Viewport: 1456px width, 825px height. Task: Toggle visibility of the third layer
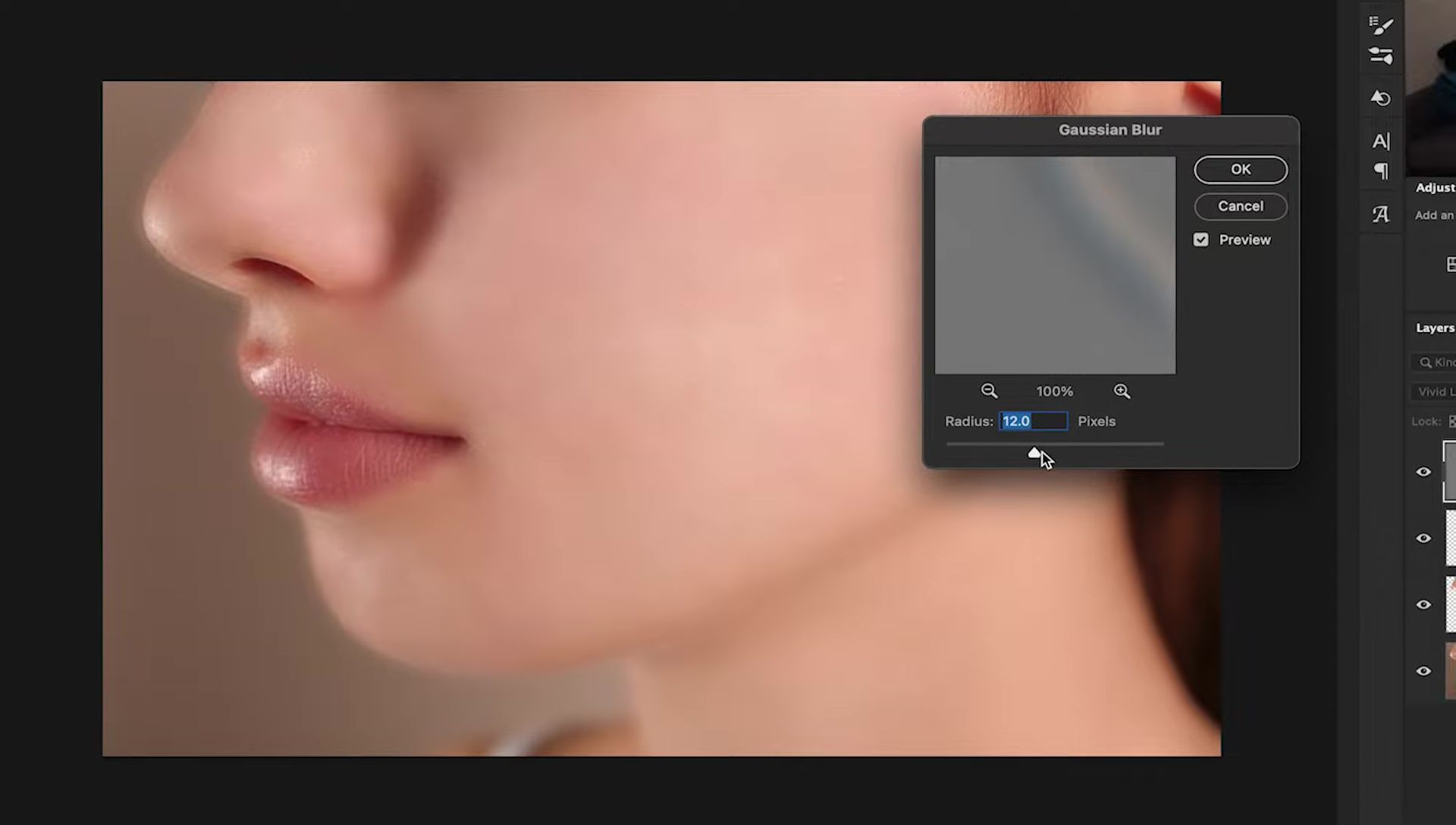click(1423, 604)
